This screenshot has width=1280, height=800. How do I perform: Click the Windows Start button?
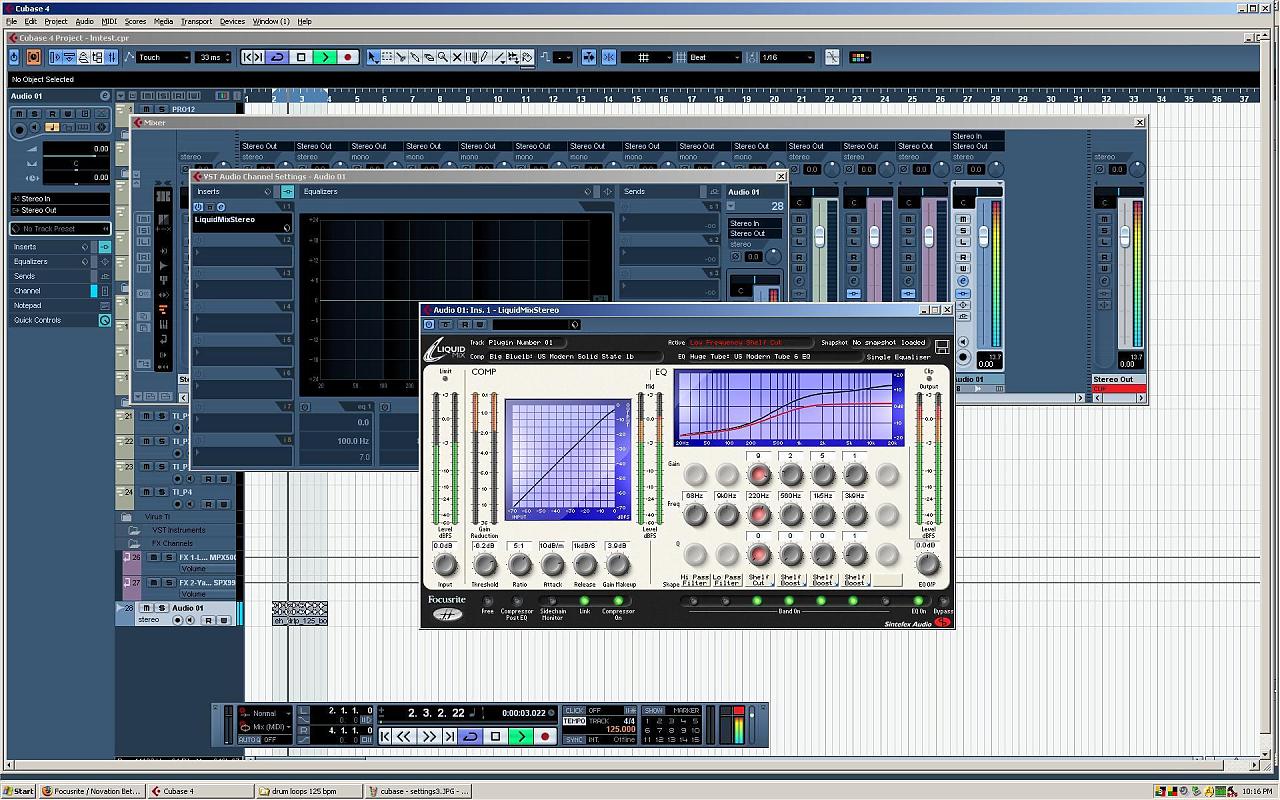pos(18,791)
